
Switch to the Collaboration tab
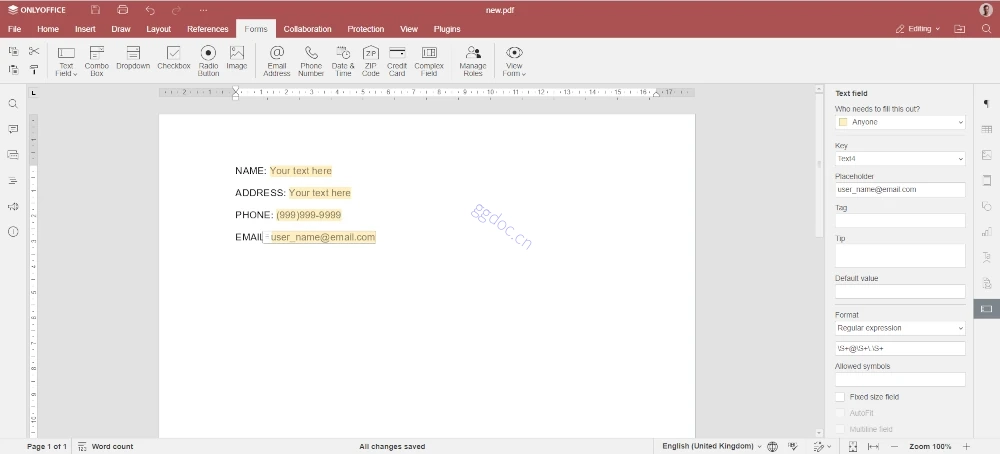[307, 29]
